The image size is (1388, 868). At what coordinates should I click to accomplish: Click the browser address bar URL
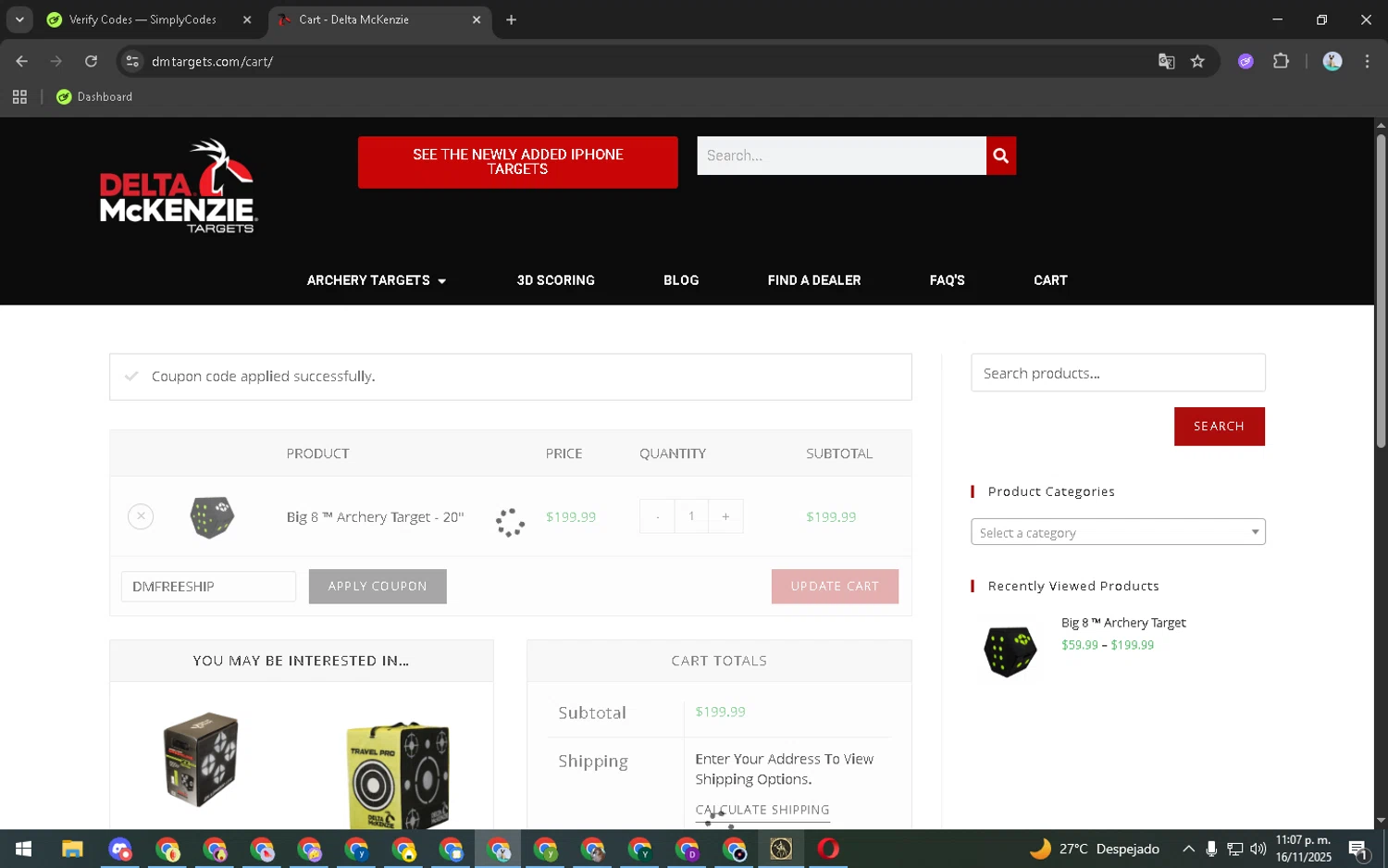pyautogui.click(x=212, y=61)
